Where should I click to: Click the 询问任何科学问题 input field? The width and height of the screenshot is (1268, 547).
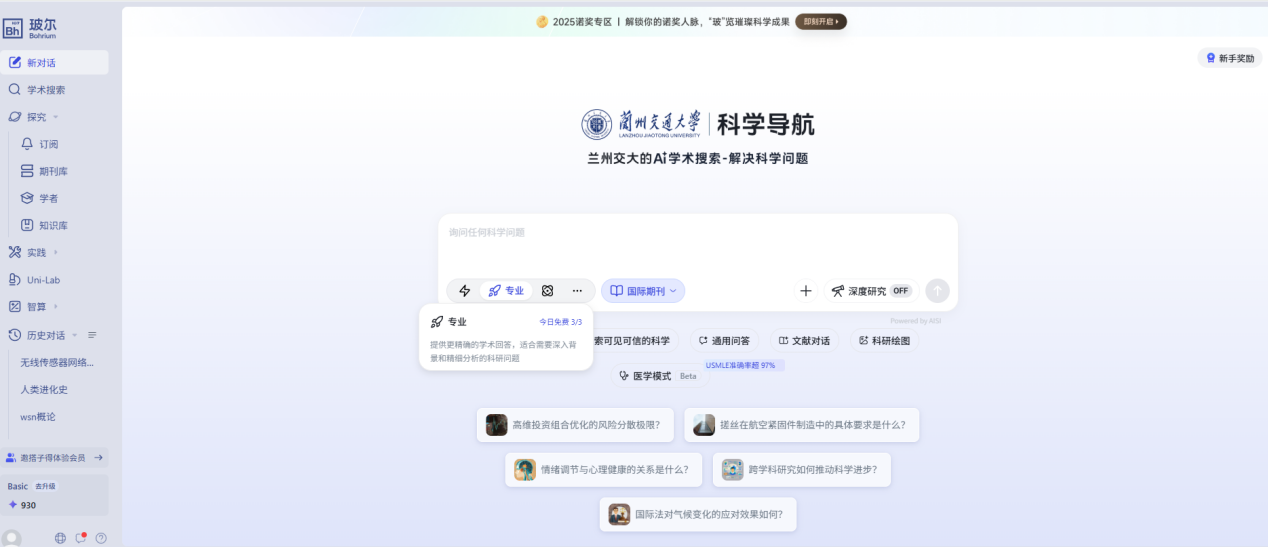click(x=696, y=240)
